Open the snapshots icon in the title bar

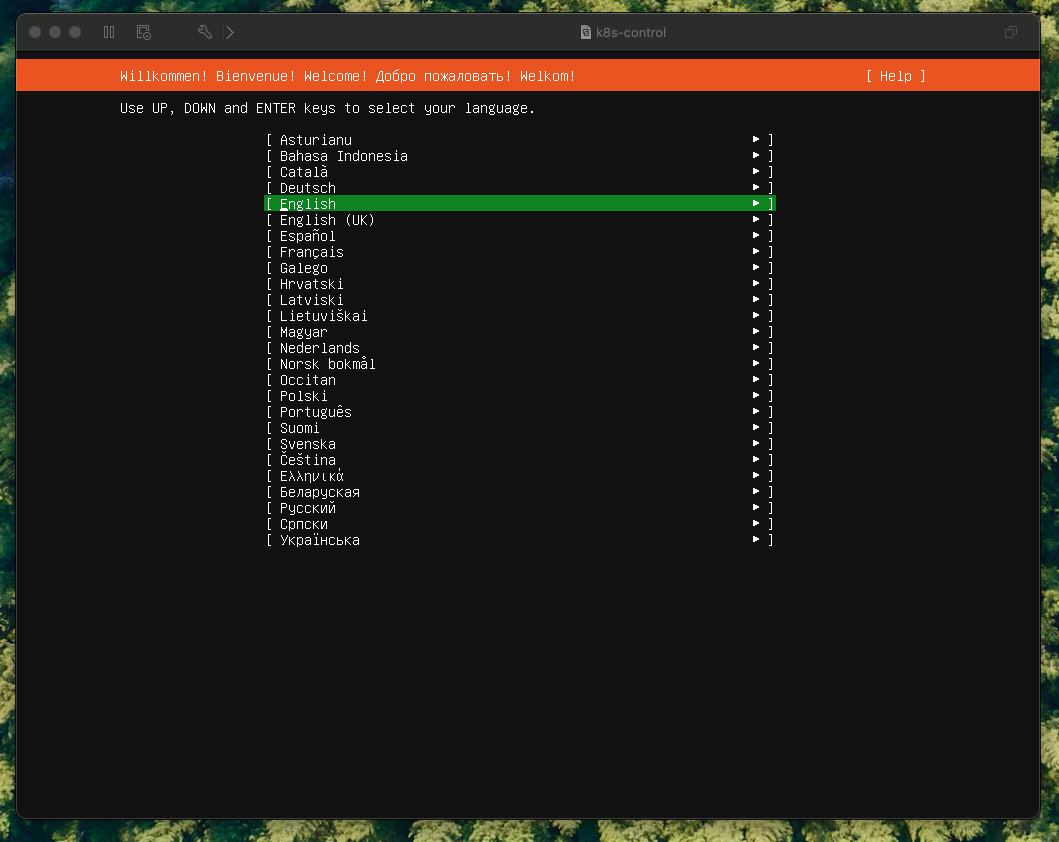point(143,32)
